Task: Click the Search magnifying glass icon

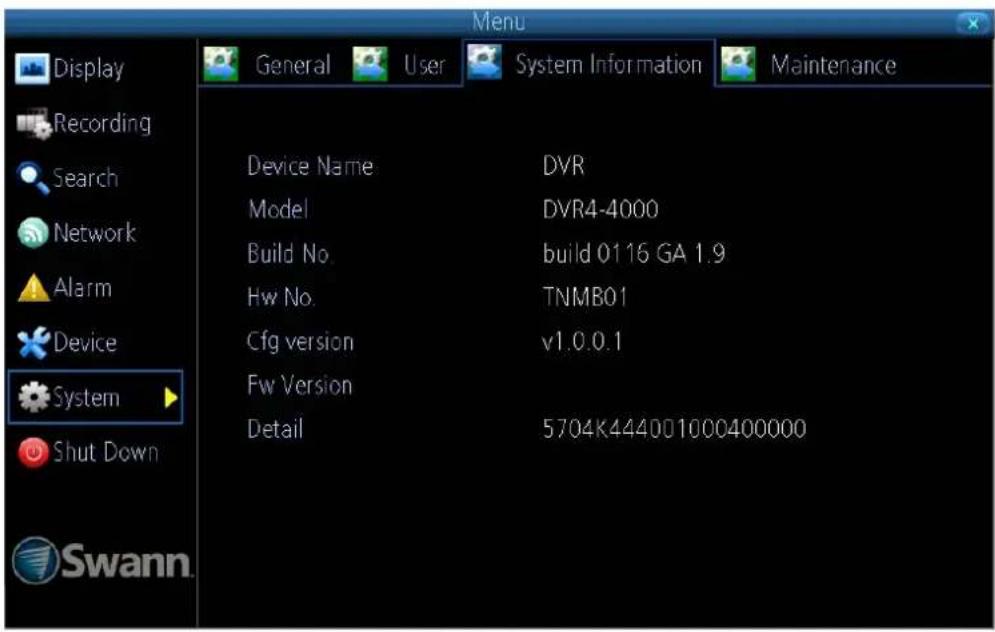Action: [x=33, y=178]
